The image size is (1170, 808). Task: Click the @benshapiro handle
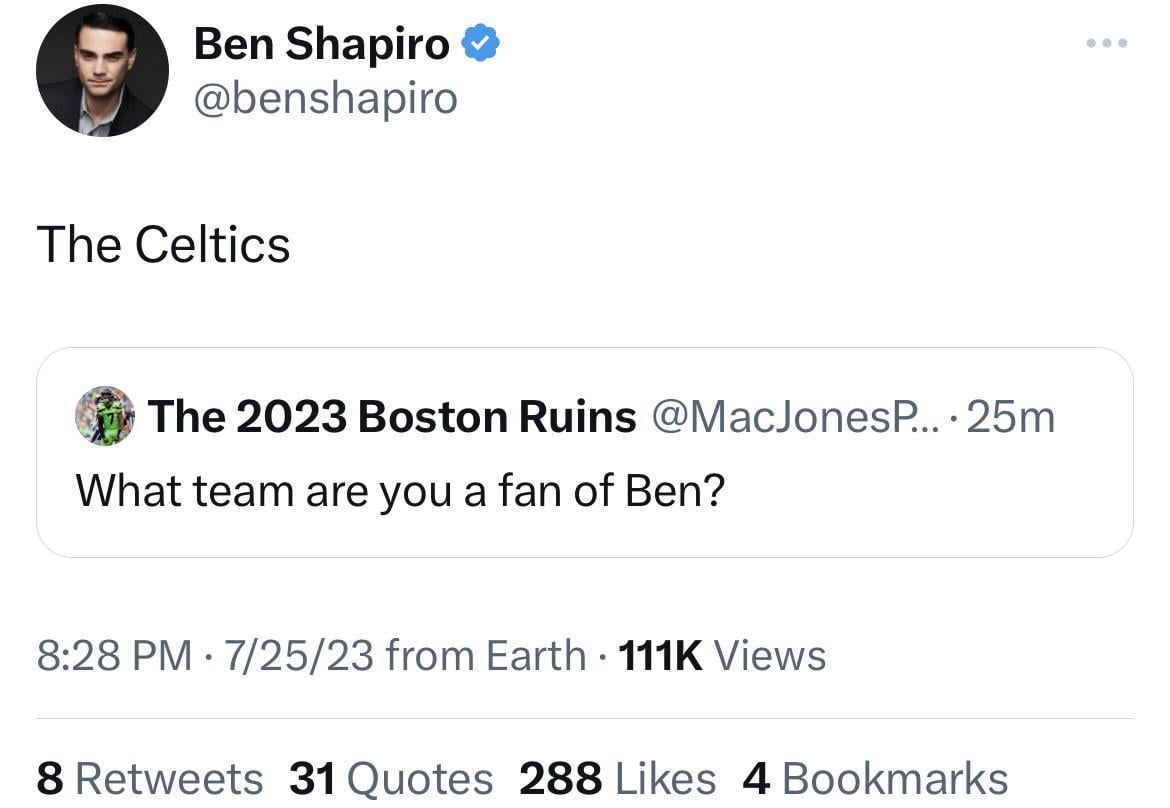coord(325,98)
